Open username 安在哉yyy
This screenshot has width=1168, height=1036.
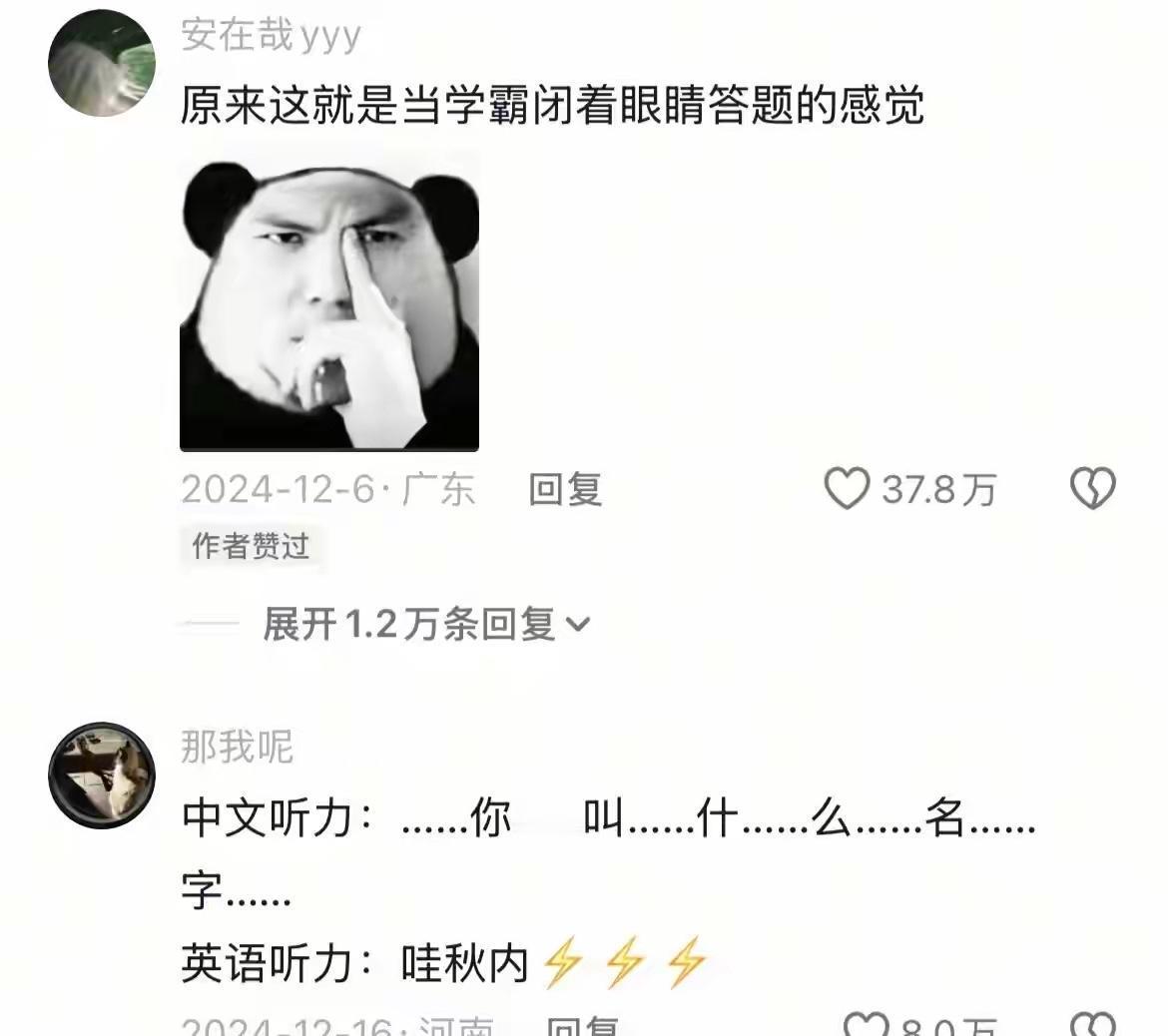coord(272,35)
